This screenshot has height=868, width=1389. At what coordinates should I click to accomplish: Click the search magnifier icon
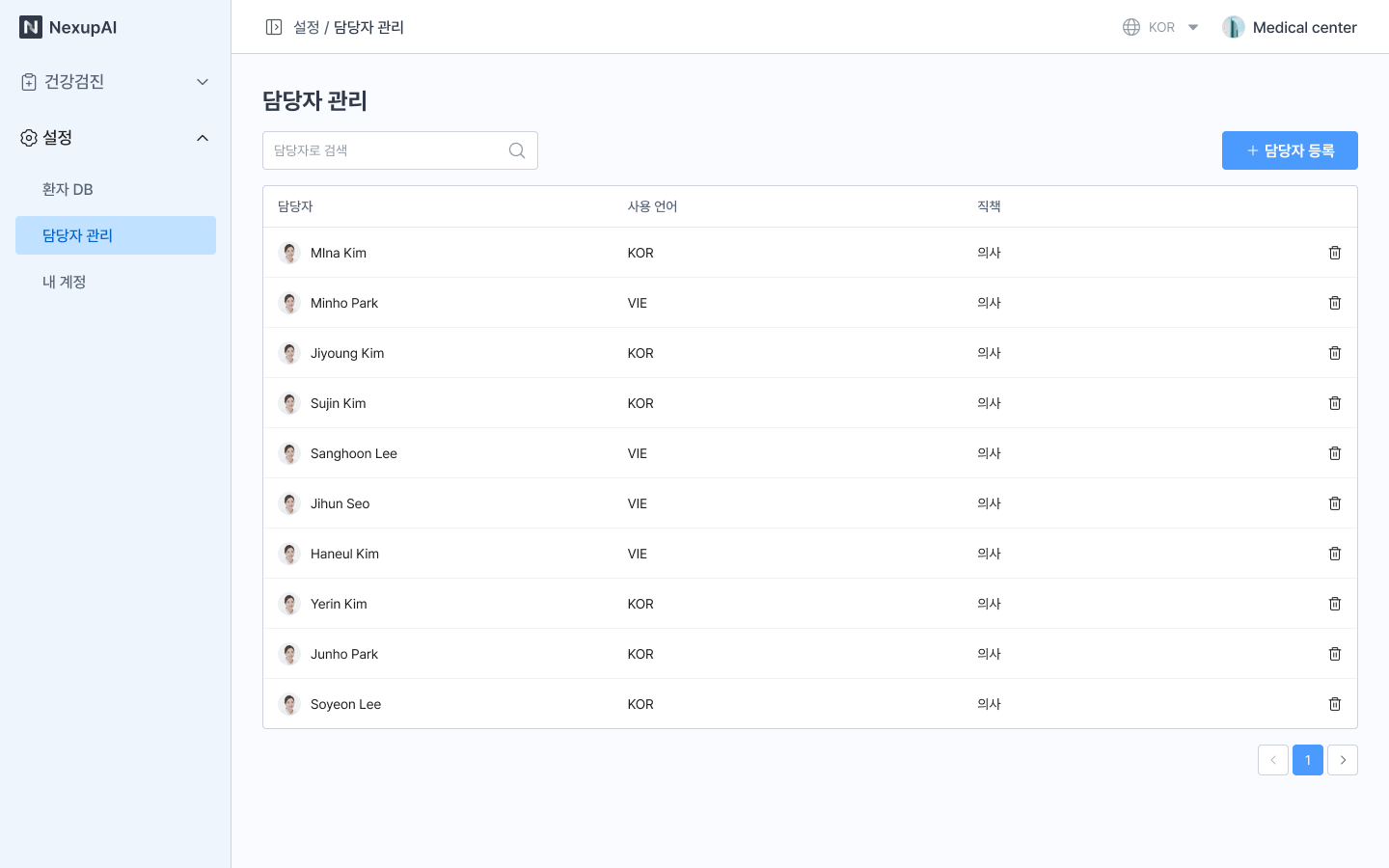point(517,150)
